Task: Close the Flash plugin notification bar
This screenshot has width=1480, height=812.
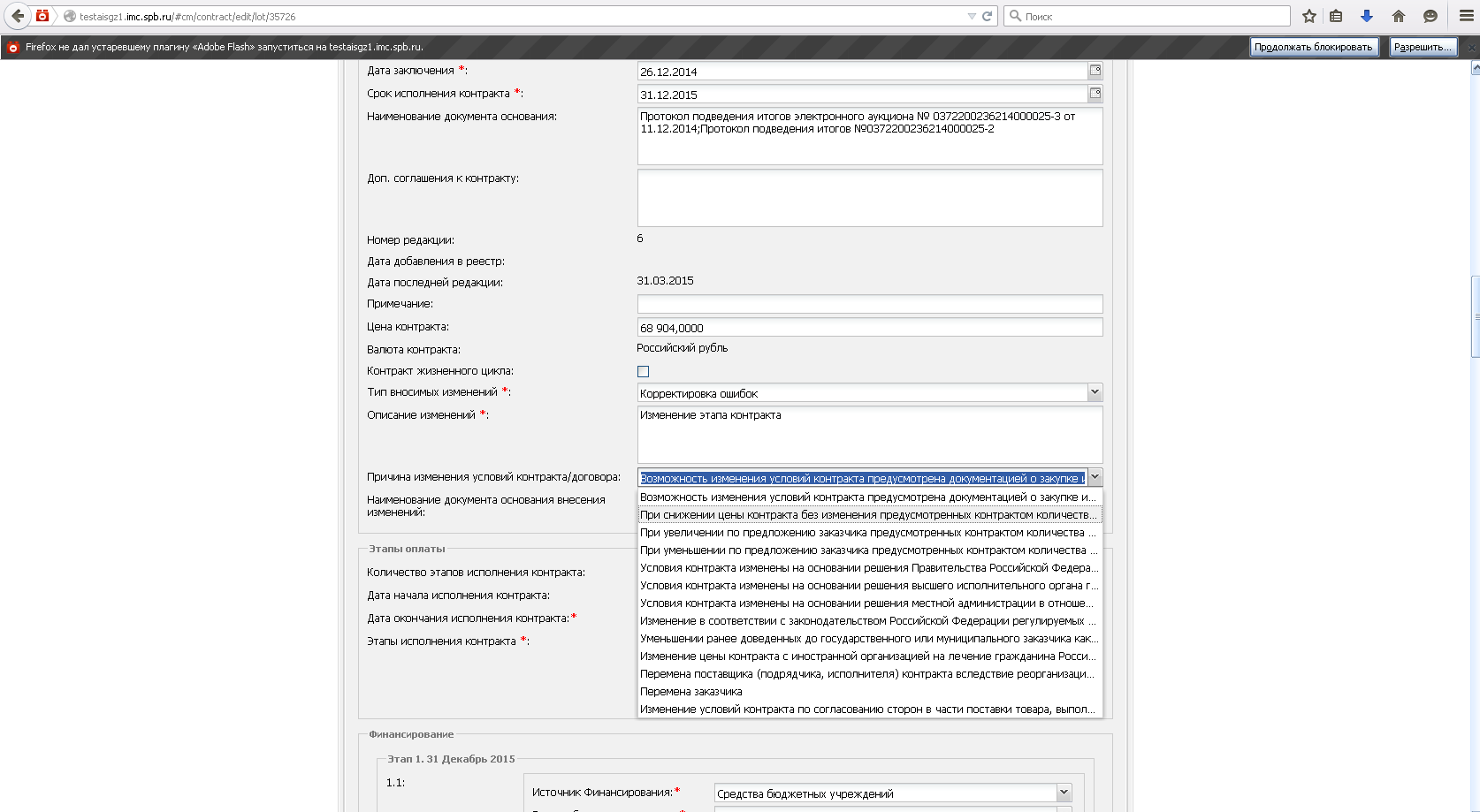Action: click(1472, 47)
